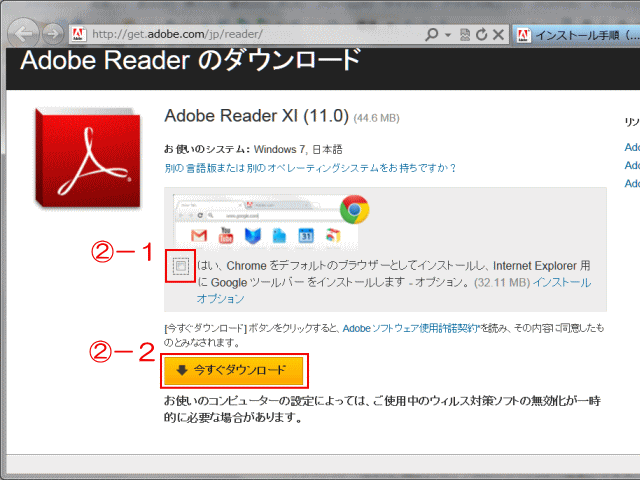Click the Chrome logo icon

coord(354,209)
